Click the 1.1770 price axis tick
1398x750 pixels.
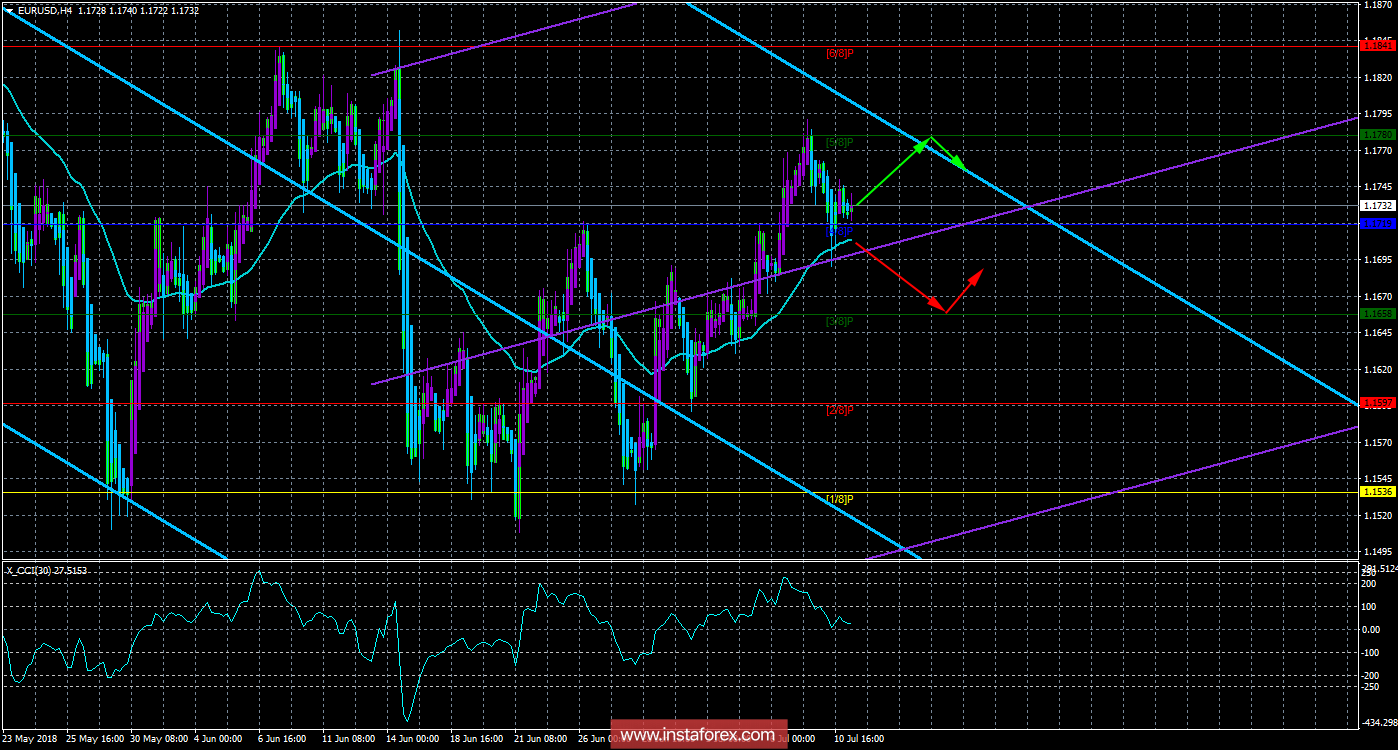click(1377, 150)
